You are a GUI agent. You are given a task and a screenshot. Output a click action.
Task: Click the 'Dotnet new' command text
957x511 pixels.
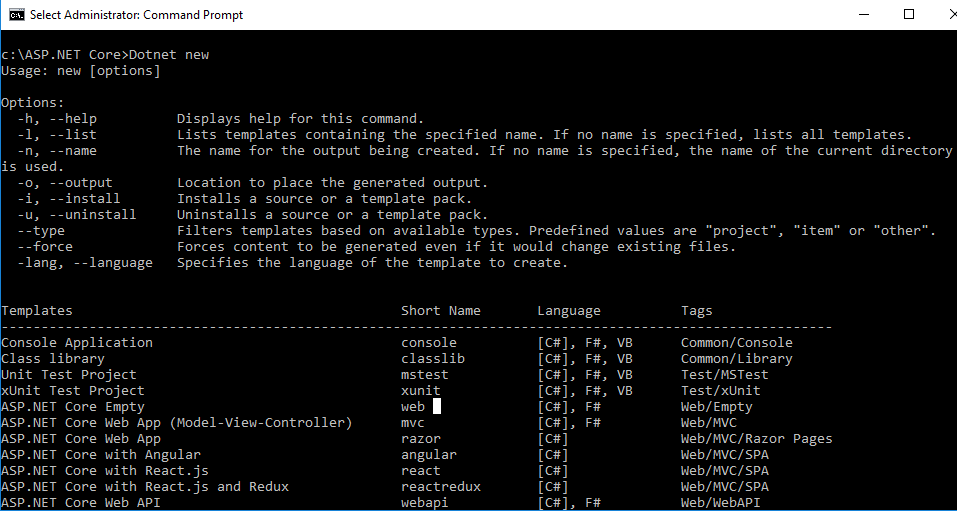tap(169, 54)
